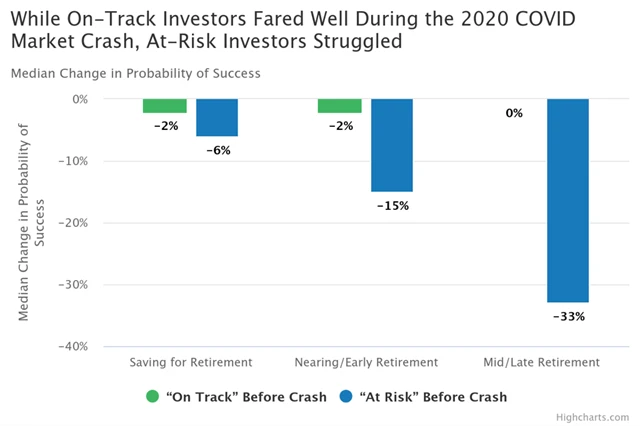Click the vertical y-axis title text
Screen dimensions: 640x426
coord(32,222)
